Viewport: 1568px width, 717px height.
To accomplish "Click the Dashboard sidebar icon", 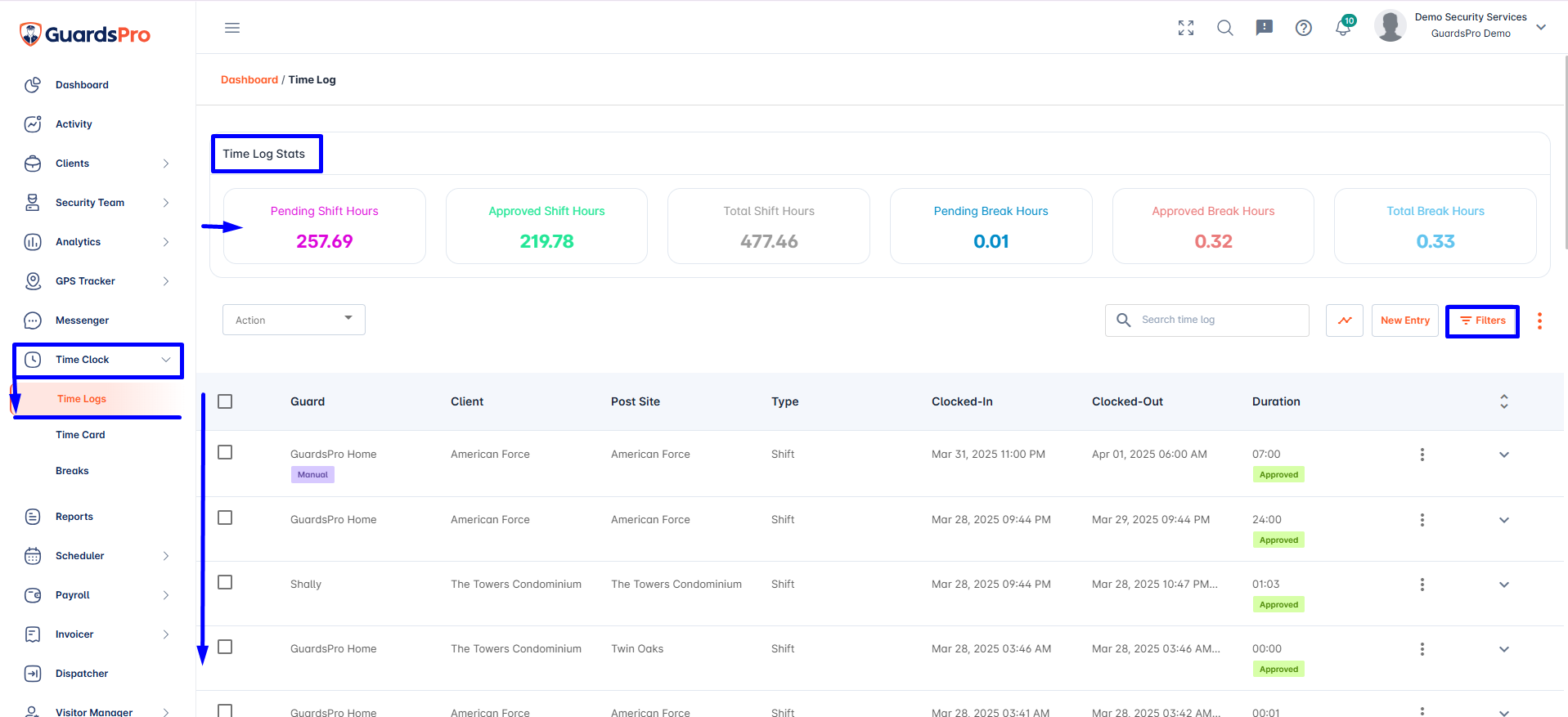I will [x=33, y=85].
